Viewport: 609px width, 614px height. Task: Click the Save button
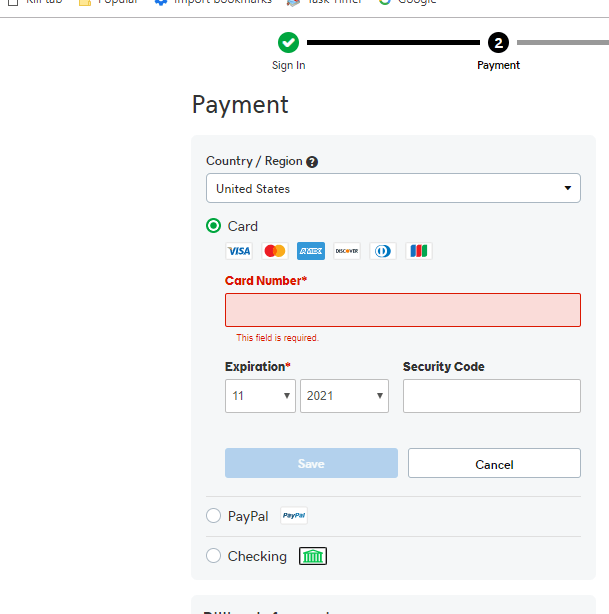[311, 463]
